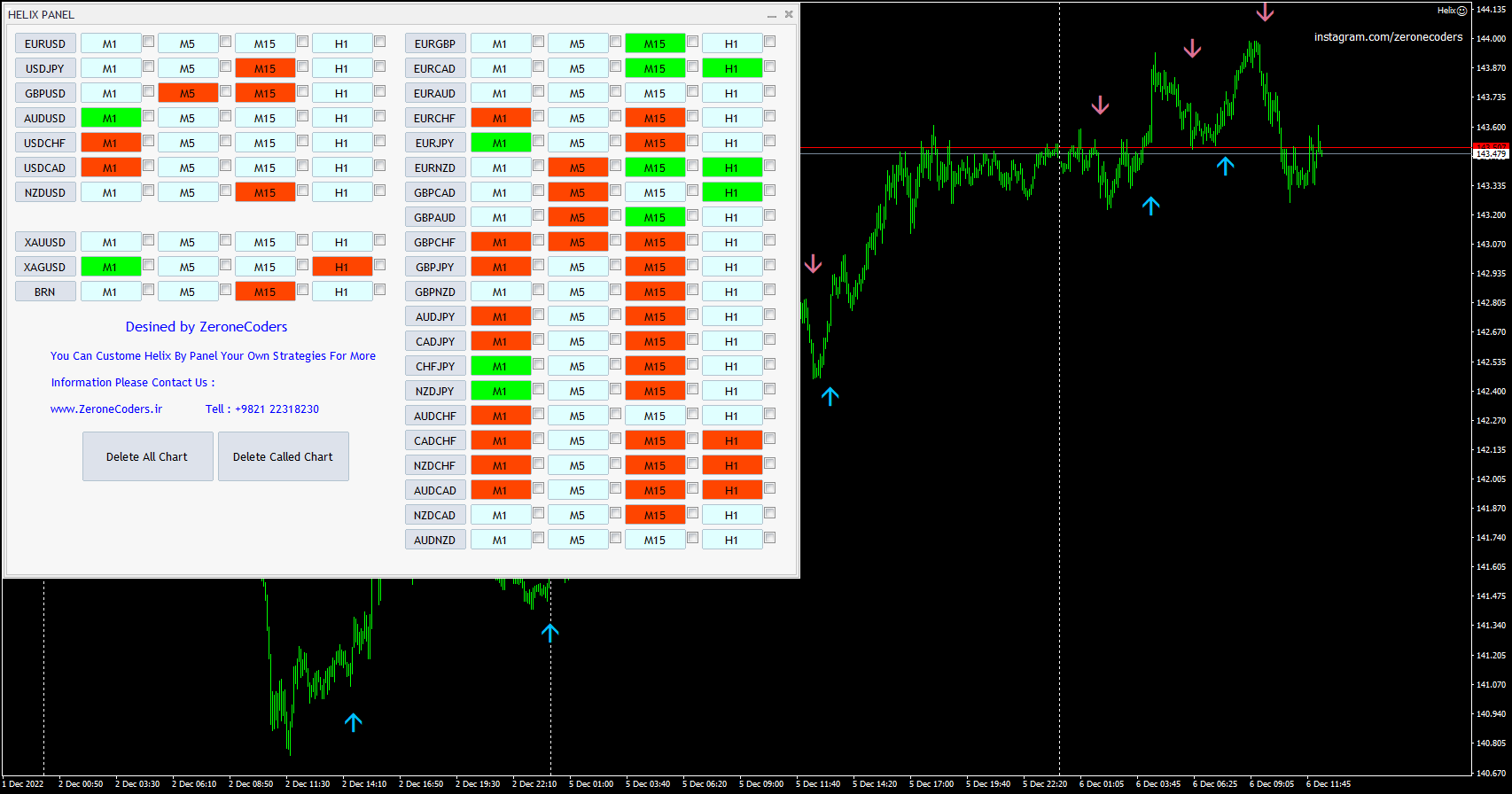Screen dimensions: 1512x794
Task: Select the GBPUSD symbol button
Action: 45,93
